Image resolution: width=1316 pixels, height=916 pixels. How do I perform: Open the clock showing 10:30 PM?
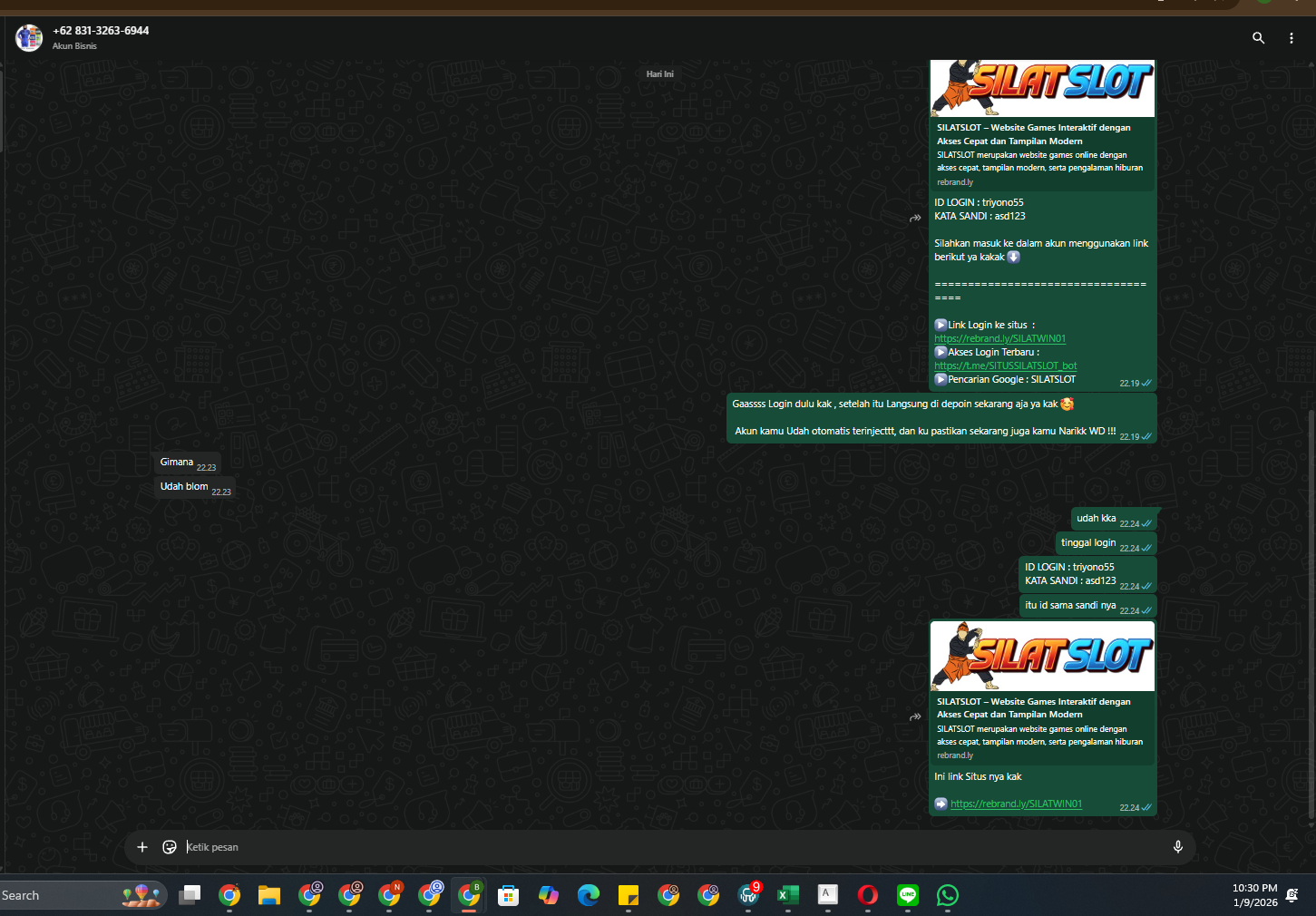point(1255,895)
